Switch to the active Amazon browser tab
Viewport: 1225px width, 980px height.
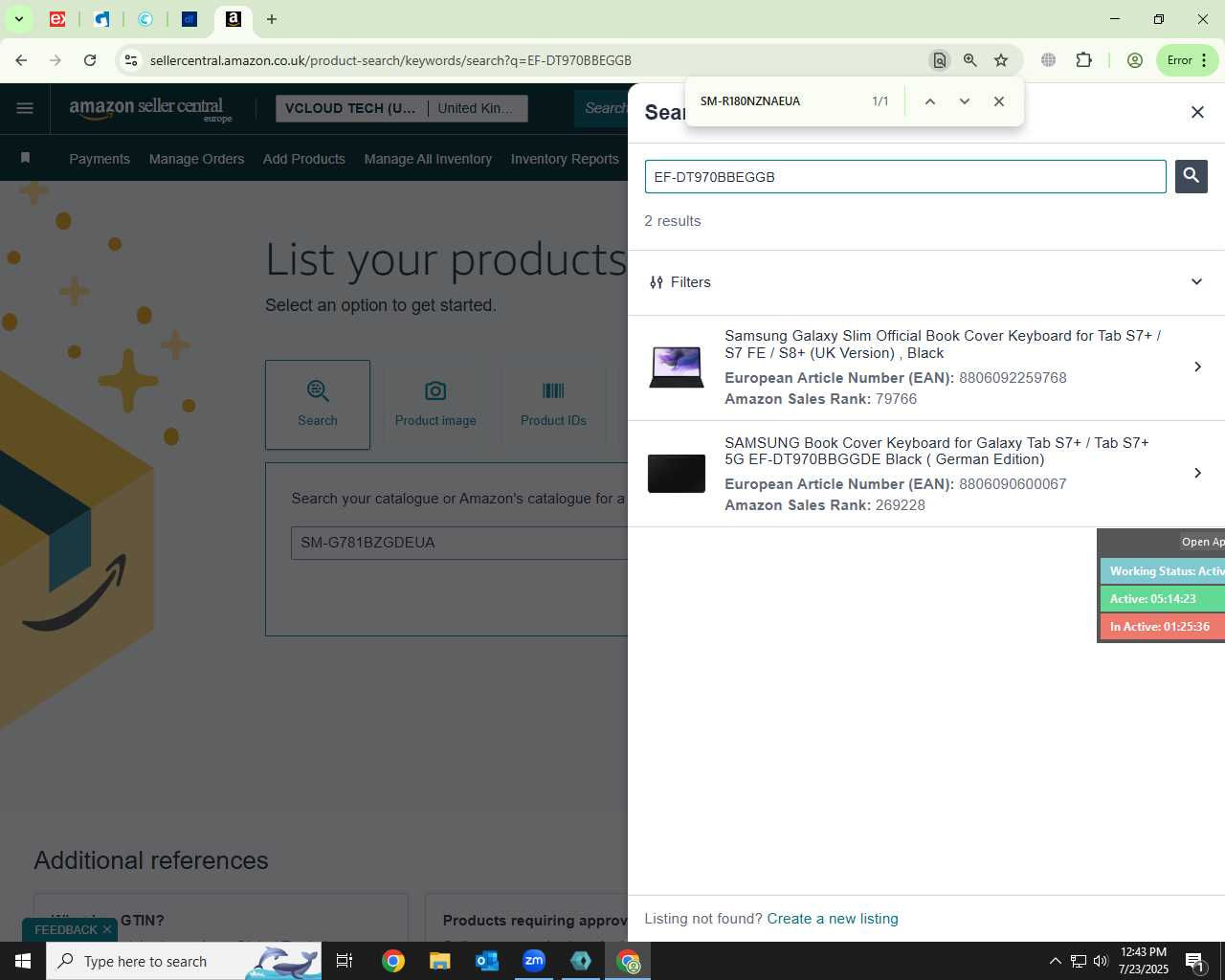[x=233, y=19]
